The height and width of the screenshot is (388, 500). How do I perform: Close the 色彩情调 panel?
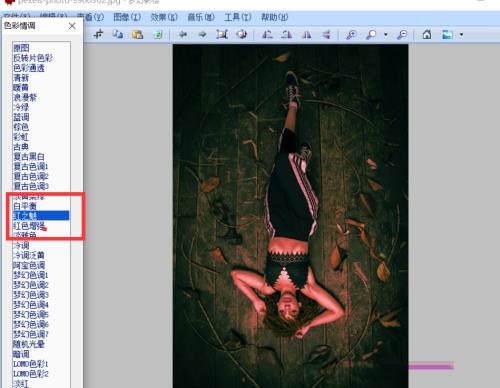(72, 26)
